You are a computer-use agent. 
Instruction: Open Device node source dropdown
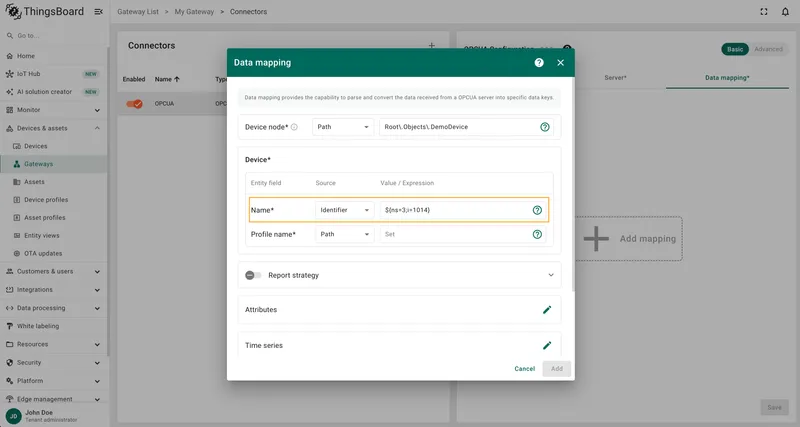pyautogui.click(x=342, y=127)
